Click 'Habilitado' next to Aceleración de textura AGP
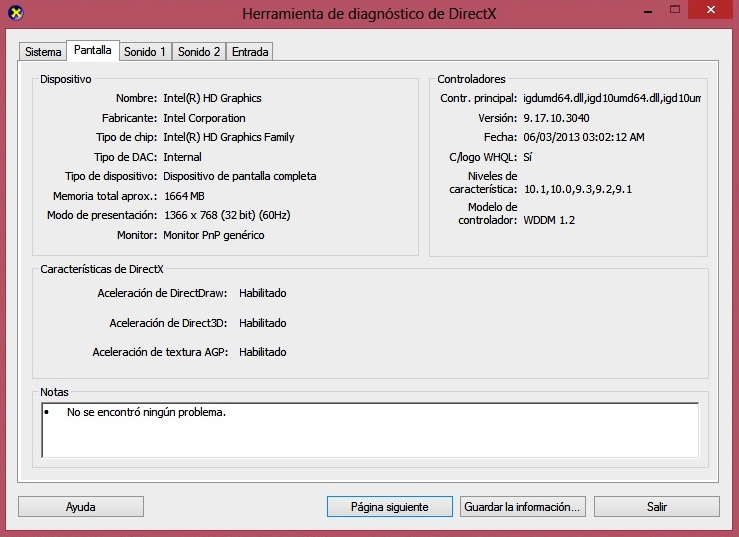 click(x=263, y=352)
